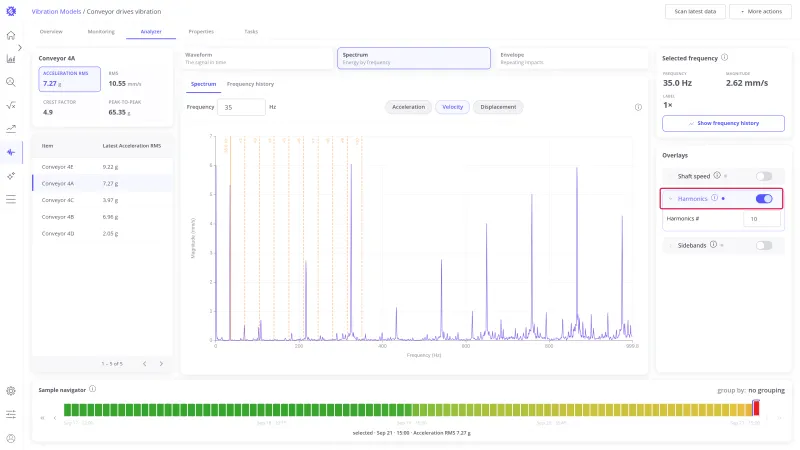Open the Waveform view card
This screenshot has width=800, height=450.
click(257, 58)
